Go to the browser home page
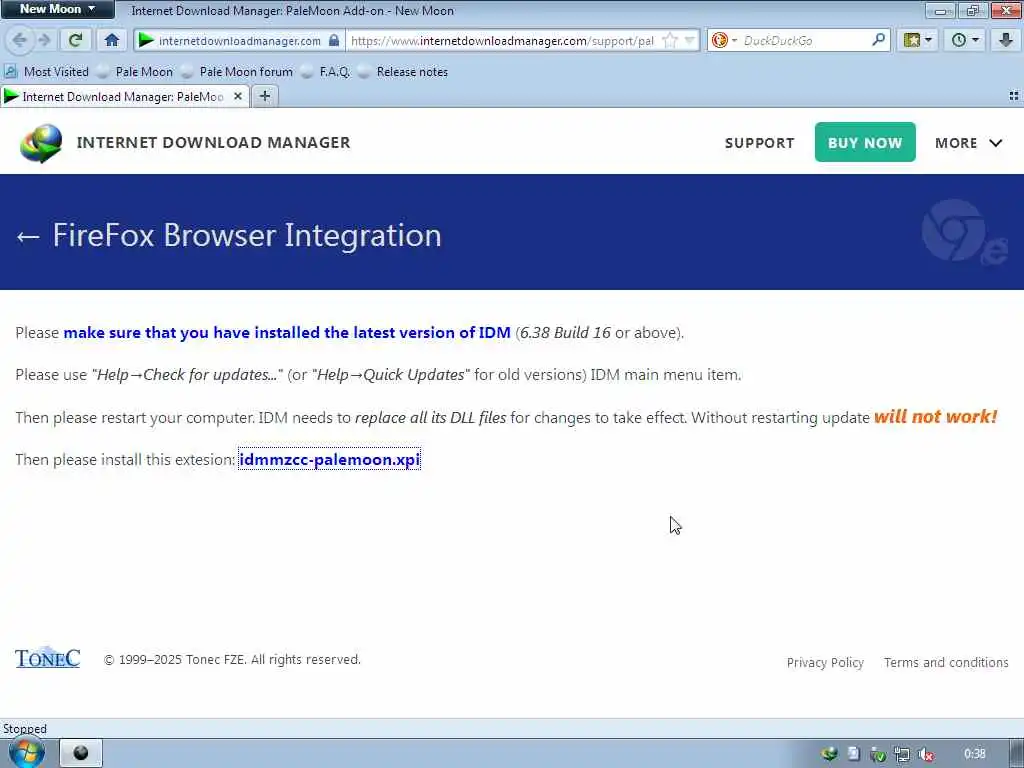Image resolution: width=1024 pixels, height=768 pixels. pos(112,40)
